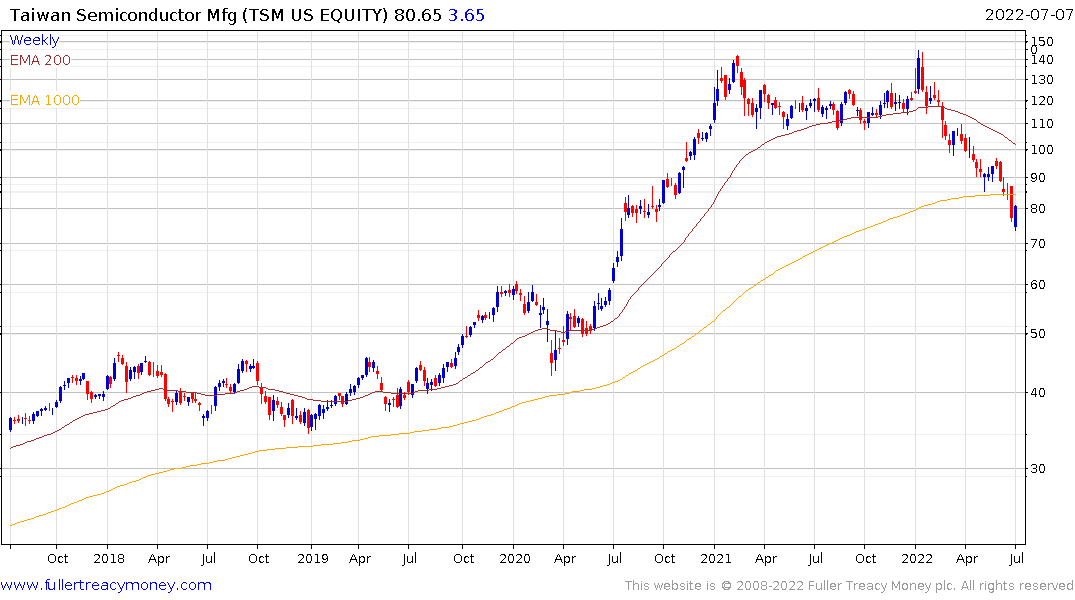The image size is (1075, 600).
Task: Click the 2022 x-axis label
Action: (x=917, y=559)
